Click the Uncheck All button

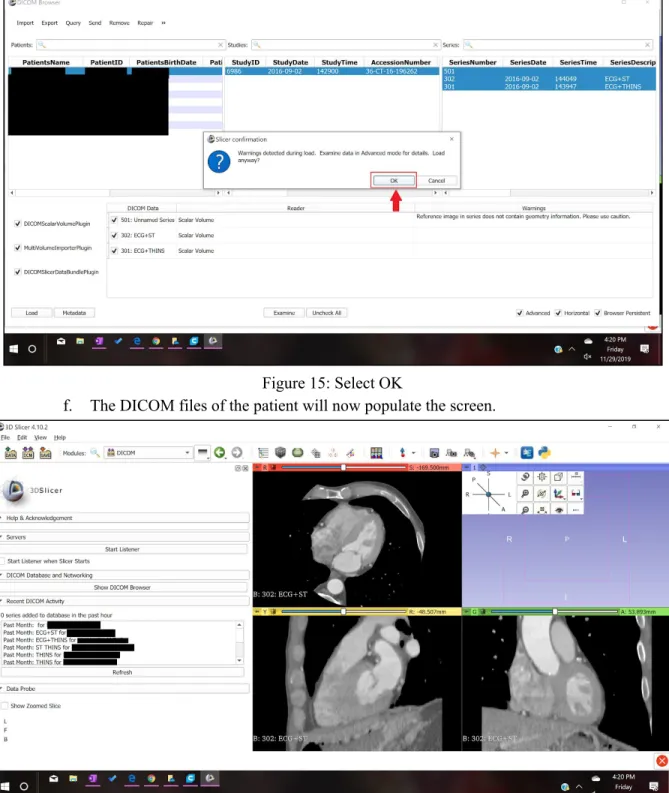coord(327,313)
